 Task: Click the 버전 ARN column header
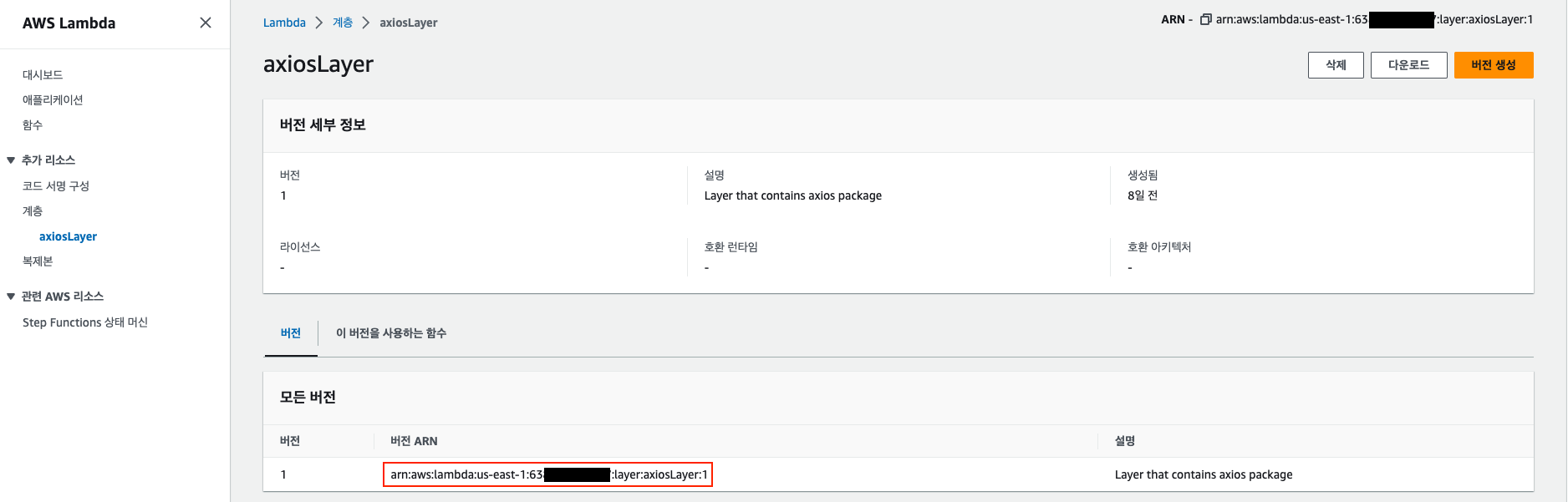(x=414, y=441)
